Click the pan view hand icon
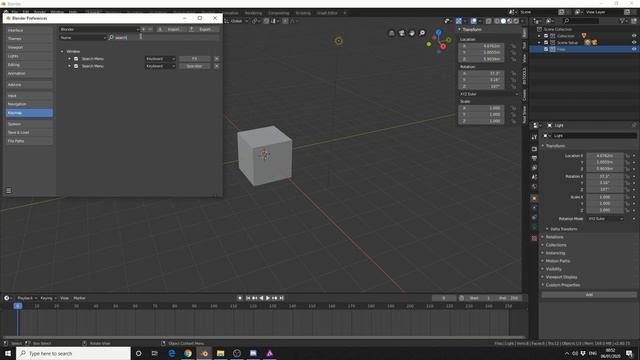640x360 pixels. tap(412, 33)
